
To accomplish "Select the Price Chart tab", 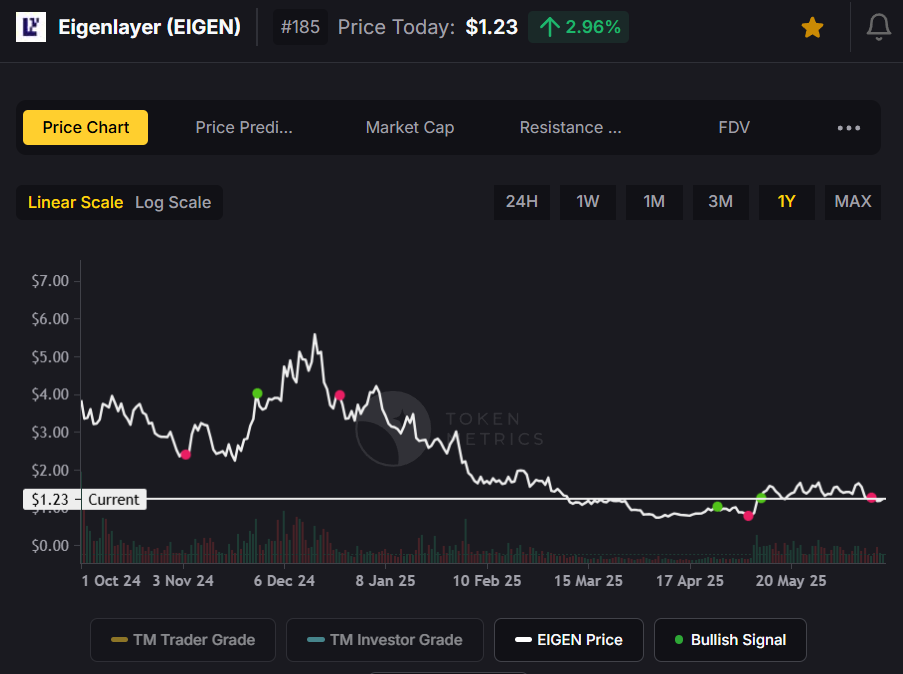I will tap(85, 127).
